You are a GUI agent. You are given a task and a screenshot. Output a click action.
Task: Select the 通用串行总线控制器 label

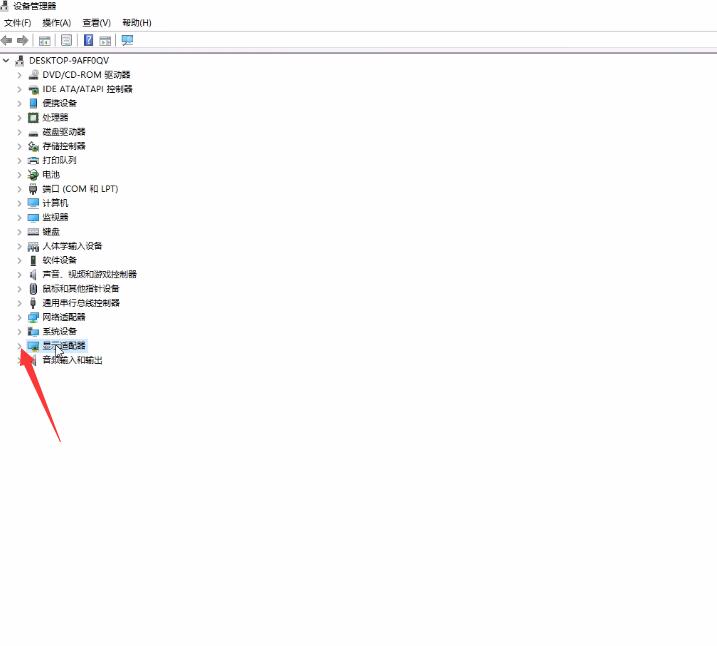point(81,303)
